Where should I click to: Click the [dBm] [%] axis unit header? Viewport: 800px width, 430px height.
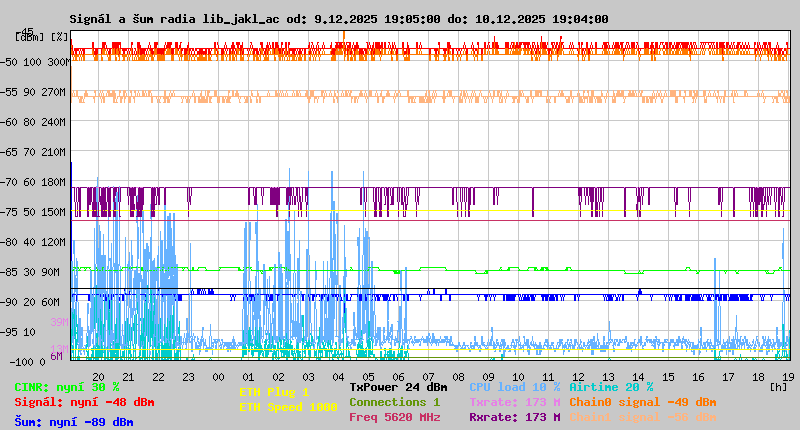(x=42, y=37)
